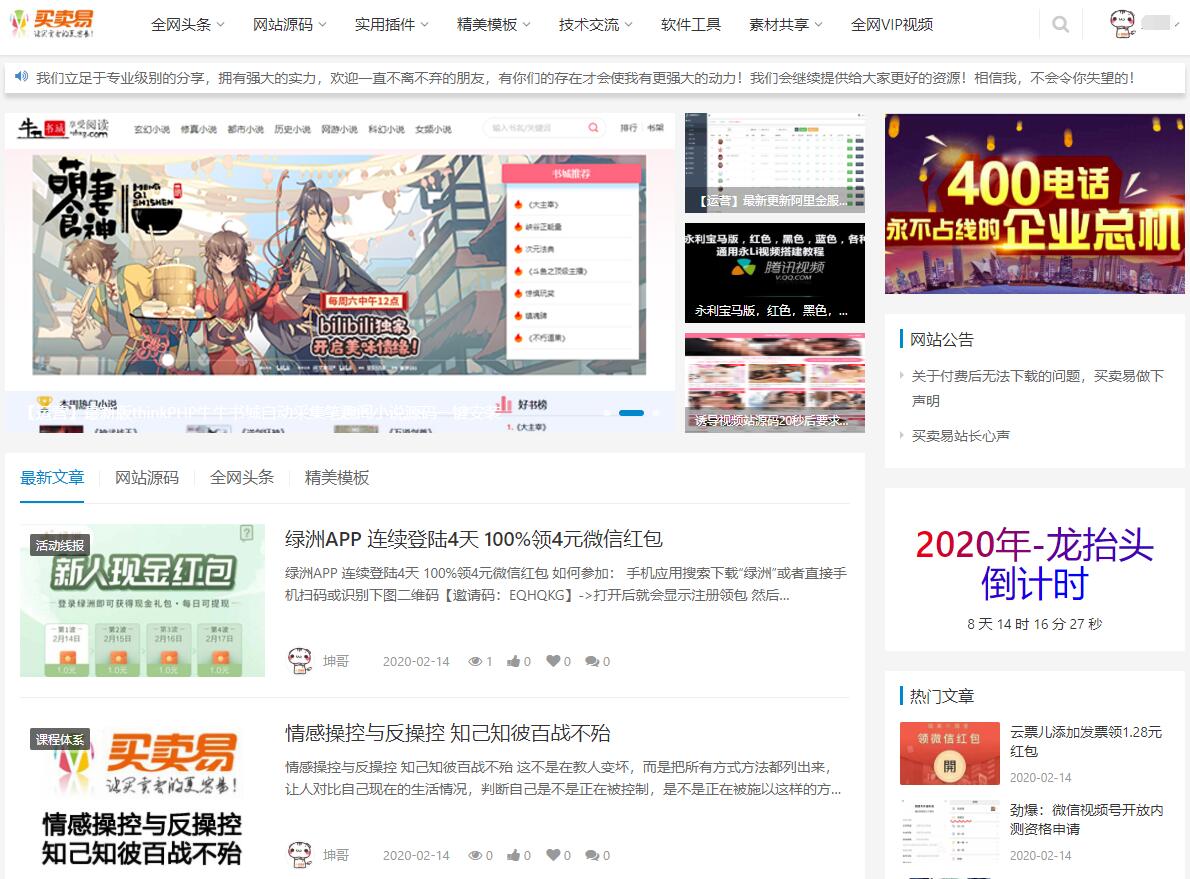Click 坤哥 avatar on 绿洲APP article

301,661
